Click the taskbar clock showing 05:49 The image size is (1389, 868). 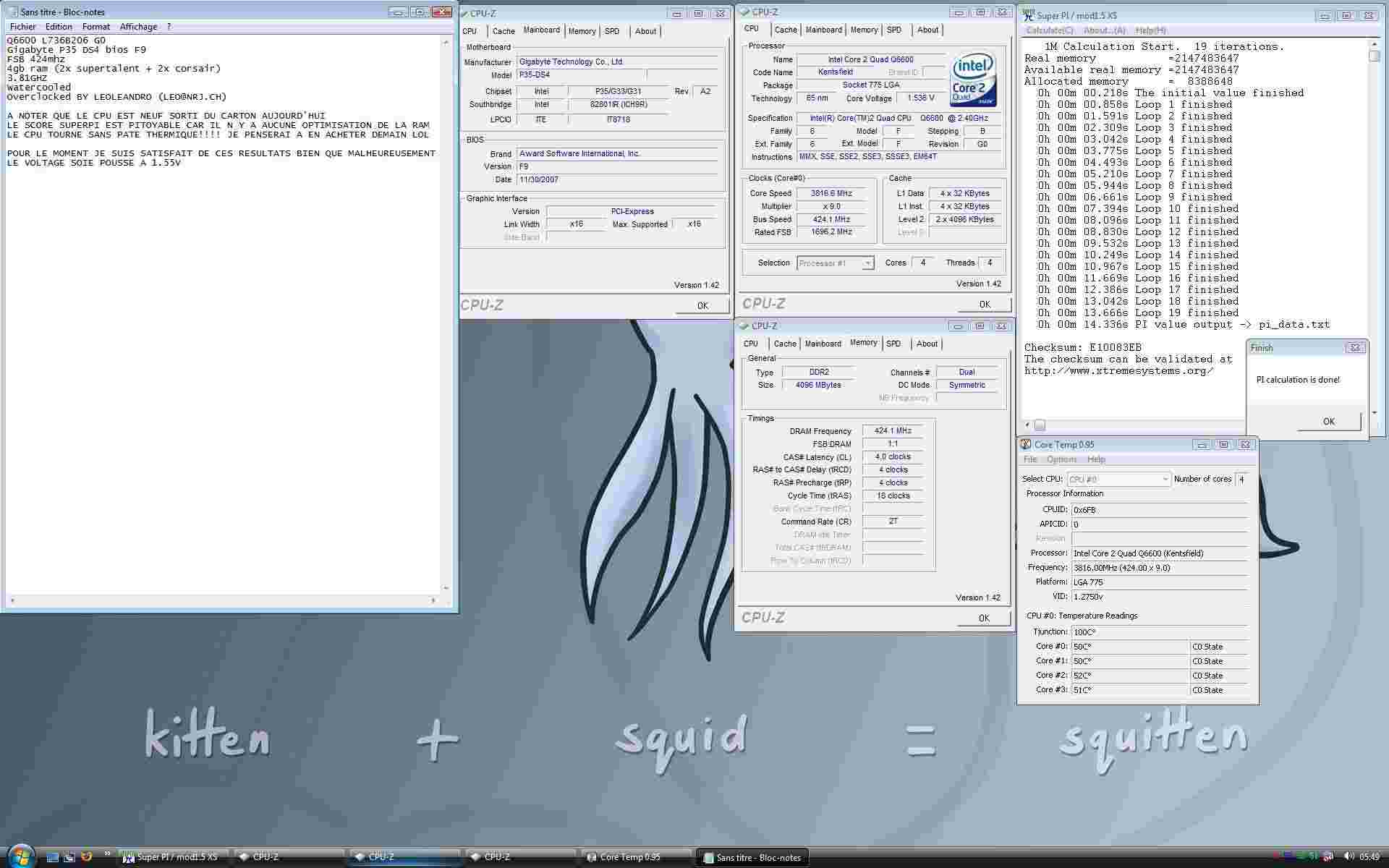[x=1369, y=857]
